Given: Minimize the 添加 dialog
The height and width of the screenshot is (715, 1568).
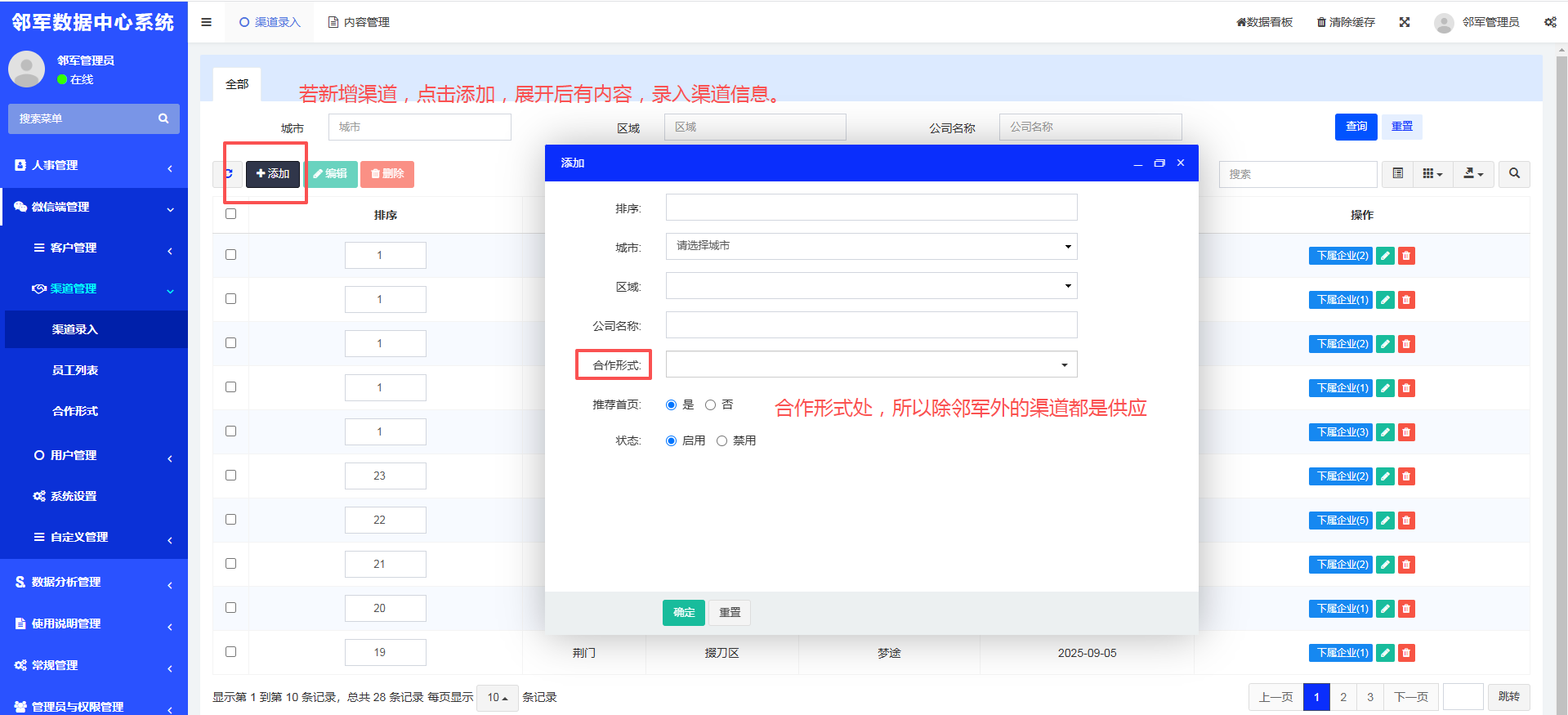Looking at the screenshot, I should pos(1137,163).
